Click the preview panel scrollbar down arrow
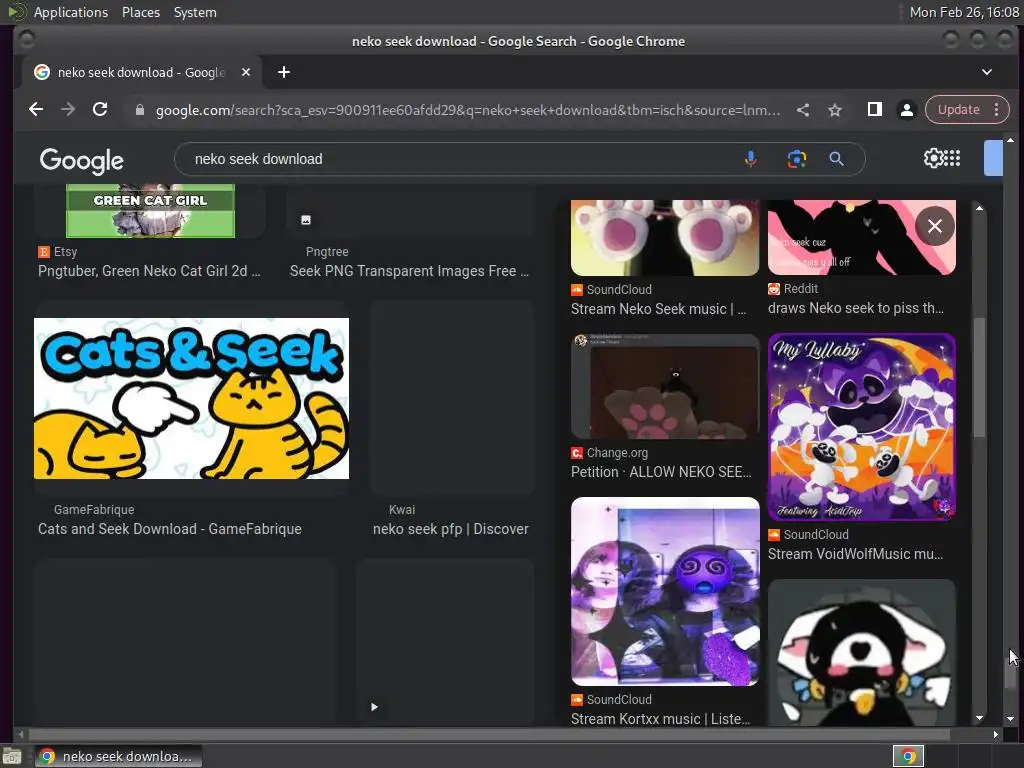Viewport: 1024px width, 768px height. click(x=979, y=718)
